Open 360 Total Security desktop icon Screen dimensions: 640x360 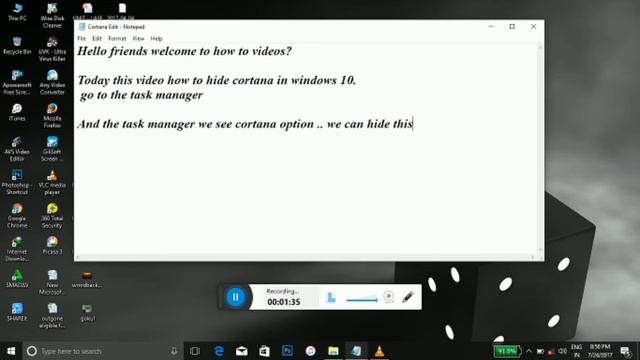coord(52,216)
